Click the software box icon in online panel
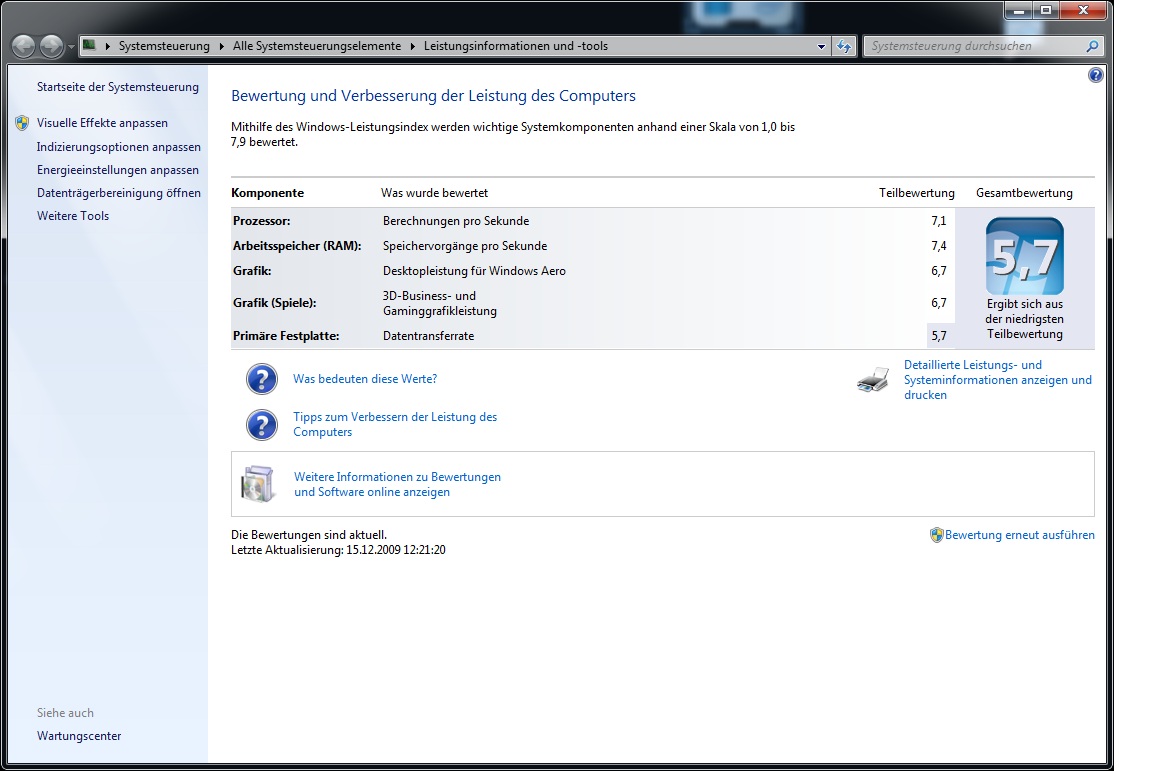This screenshot has height=771, width=1152. (258, 484)
